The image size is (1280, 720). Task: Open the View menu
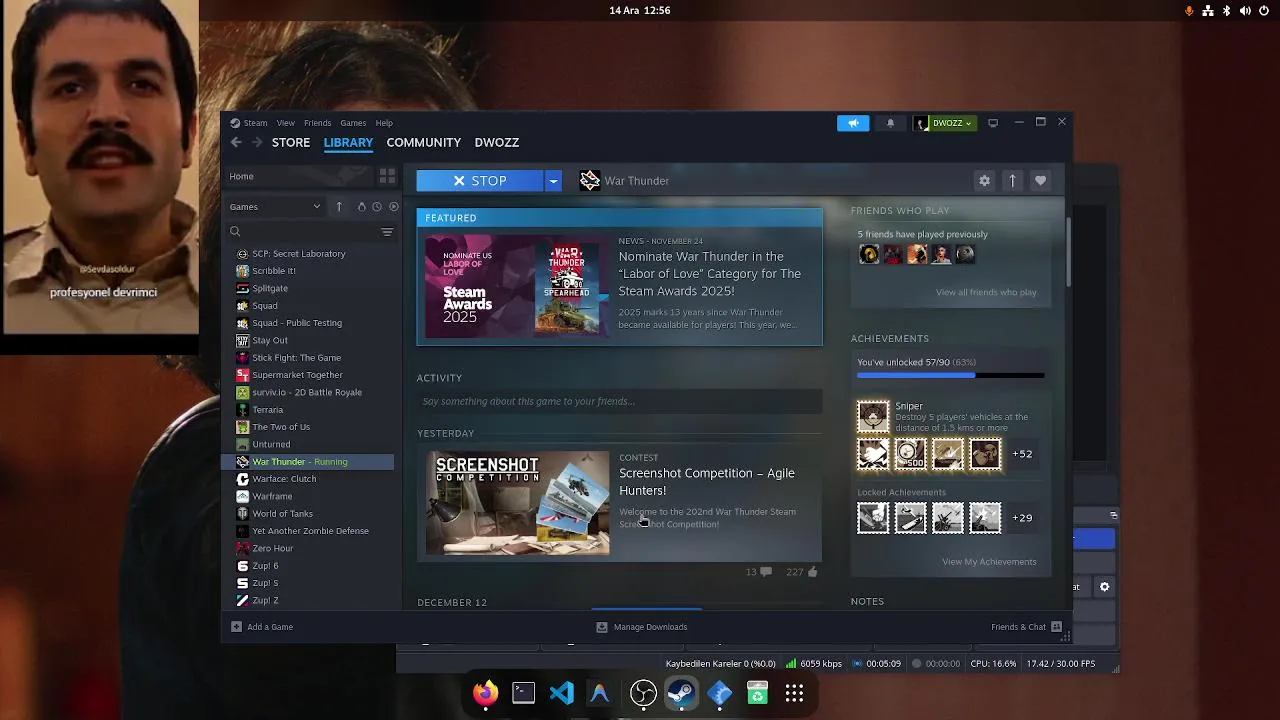286,123
